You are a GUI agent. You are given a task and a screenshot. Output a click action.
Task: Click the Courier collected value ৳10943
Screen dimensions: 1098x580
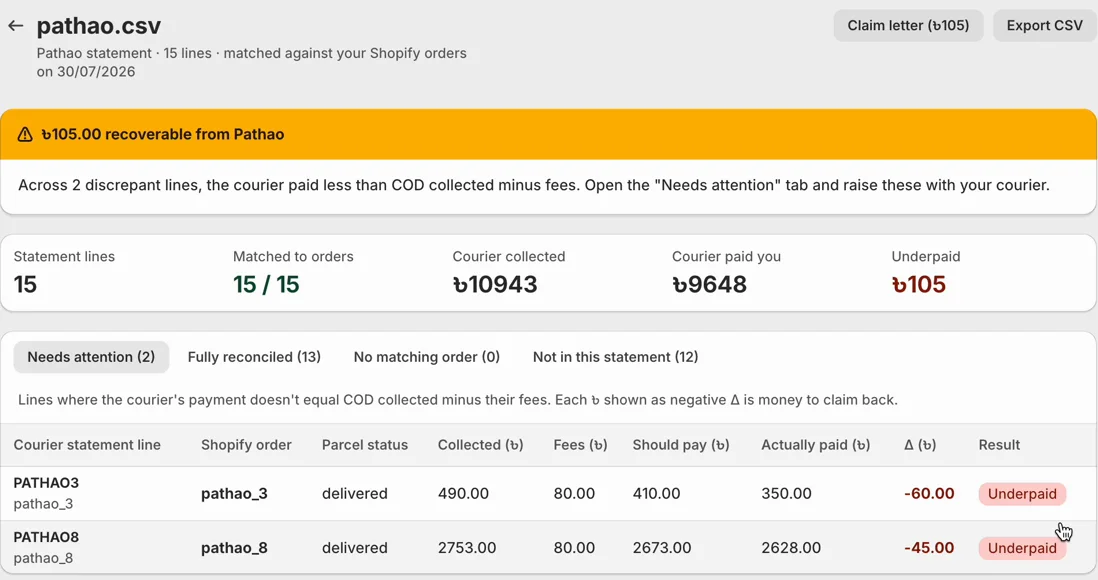(495, 284)
